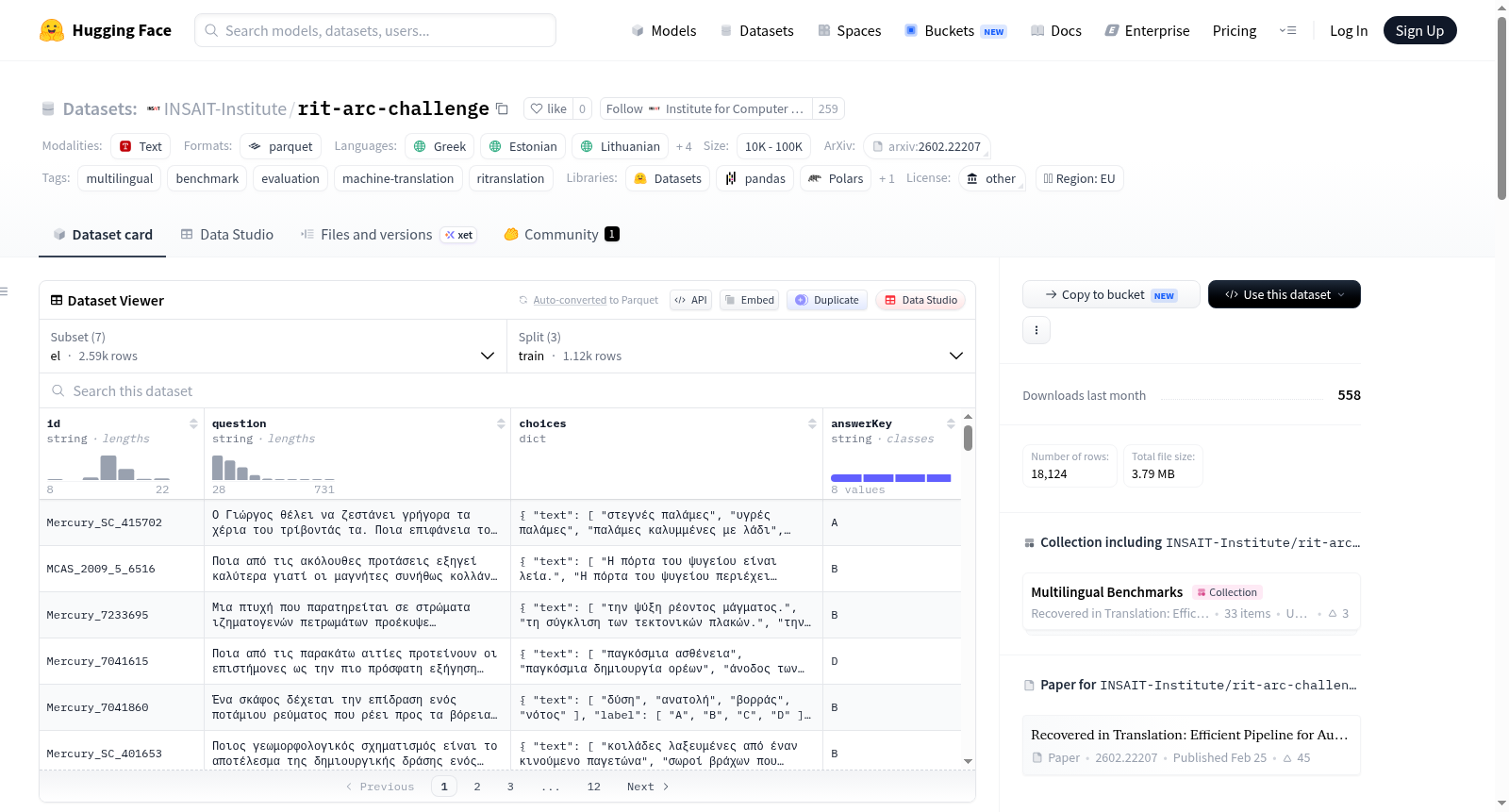1509x812 pixels.
Task: Click the Copy to bucket button
Action: (1111, 294)
